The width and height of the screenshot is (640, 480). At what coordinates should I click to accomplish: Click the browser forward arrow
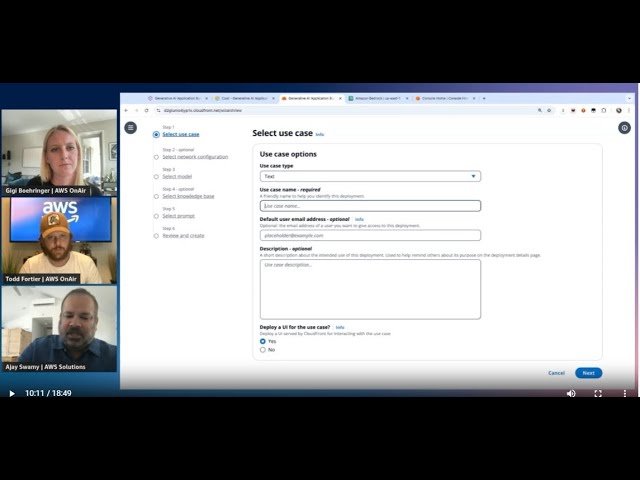(x=136, y=110)
